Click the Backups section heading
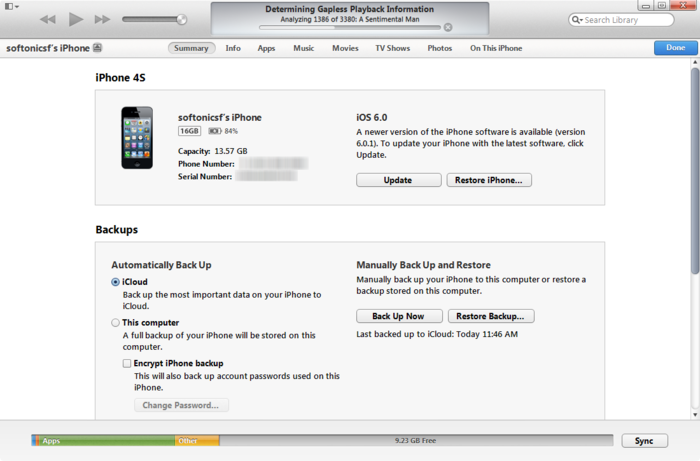Image resolution: width=700 pixels, height=461 pixels. (117, 229)
